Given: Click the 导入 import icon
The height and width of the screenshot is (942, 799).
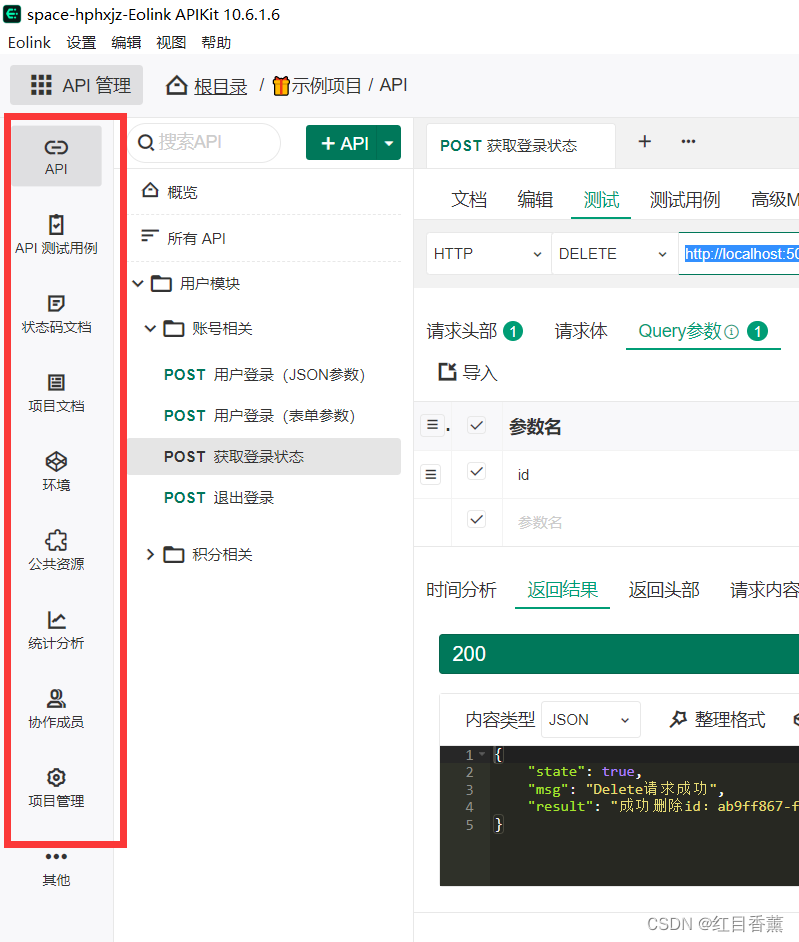Looking at the screenshot, I should coord(448,372).
